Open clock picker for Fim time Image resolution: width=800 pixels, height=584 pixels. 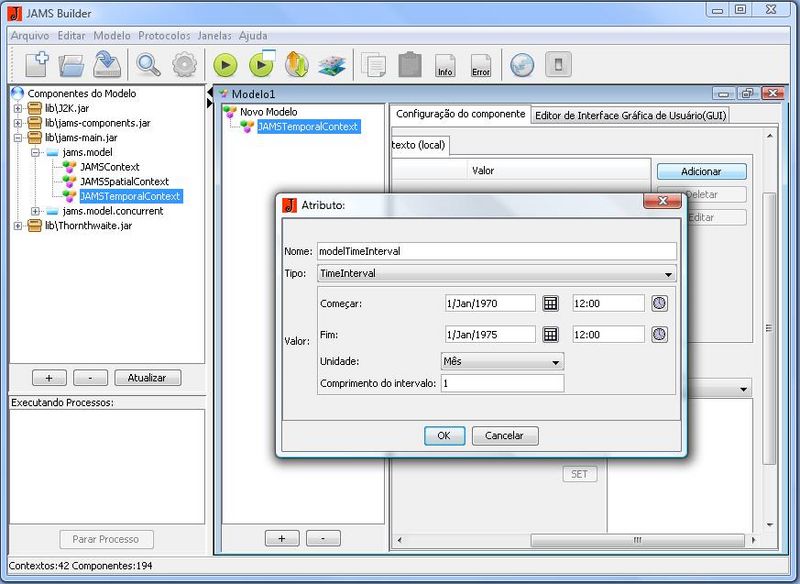(x=659, y=334)
